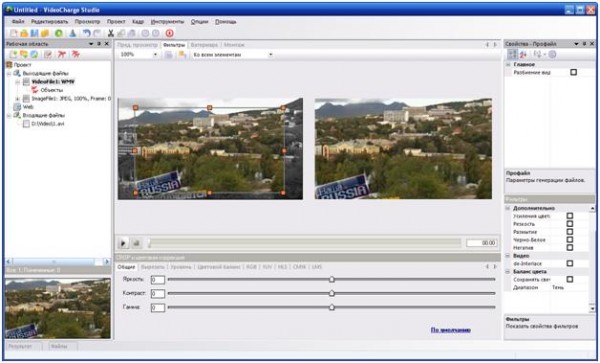This screenshot has height=363, width=600.
Task: Enable the 'Размытие' filter checkbox
Action: click(x=570, y=232)
